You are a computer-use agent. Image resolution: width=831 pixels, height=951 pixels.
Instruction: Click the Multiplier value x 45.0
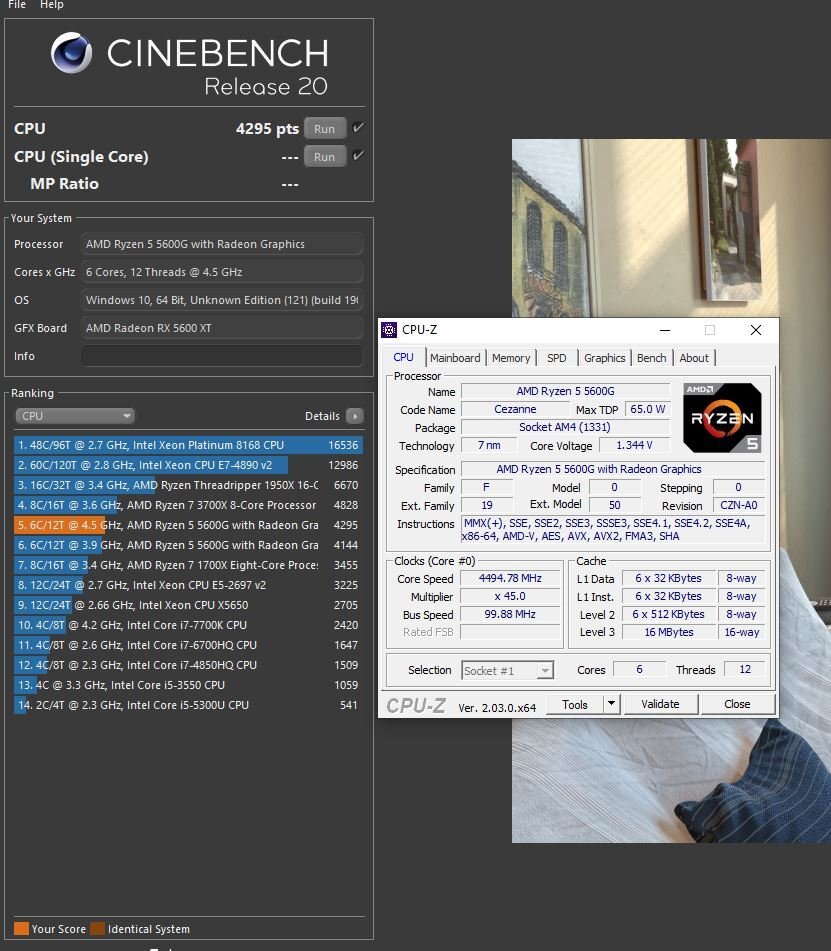[x=510, y=596]
